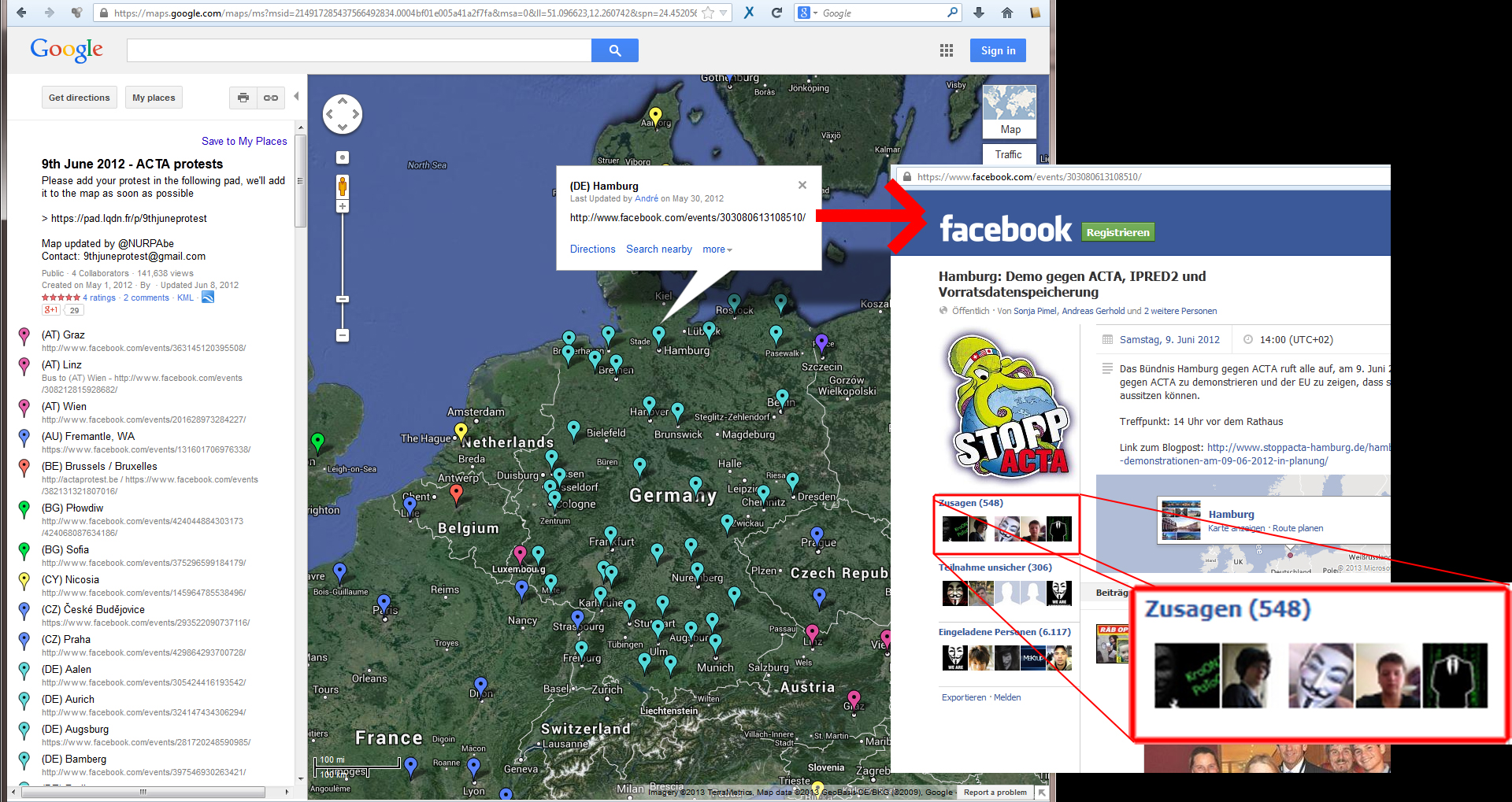Collapse the left side panel arrow
The height and width of the screenshot is (802, 1512).
click(296, 96)
